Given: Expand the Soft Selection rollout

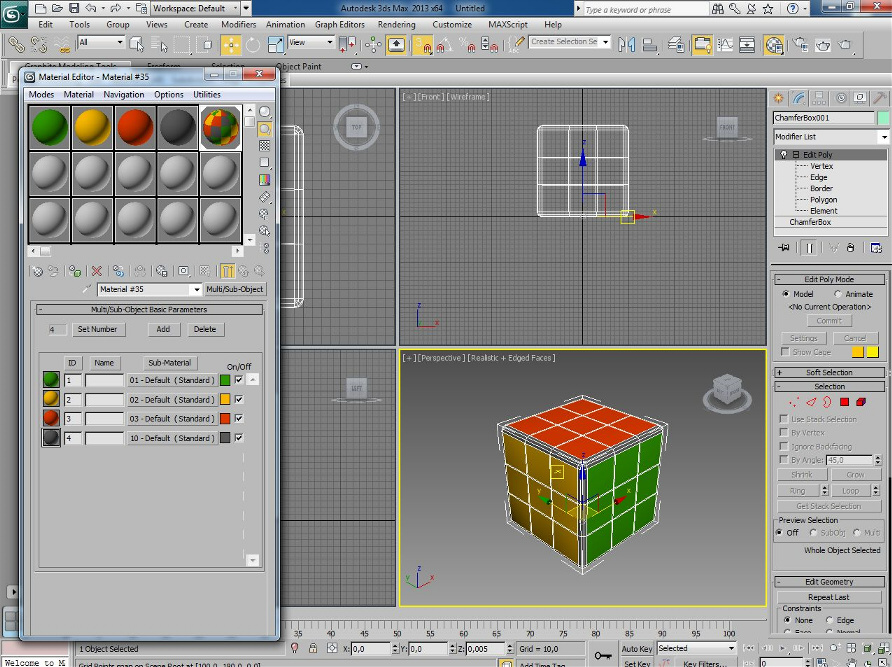Looking at the screenshot, I should (x=829, y=372).
